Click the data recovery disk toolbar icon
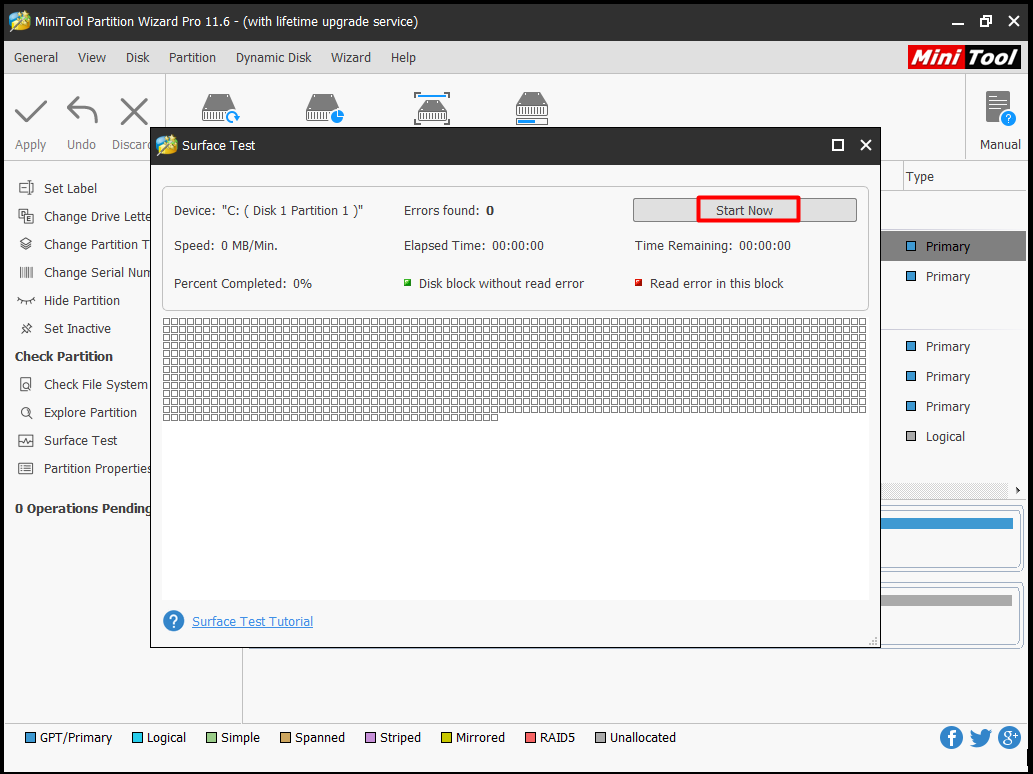Viewport: 1033px width, 774px height. pos(221,108)
